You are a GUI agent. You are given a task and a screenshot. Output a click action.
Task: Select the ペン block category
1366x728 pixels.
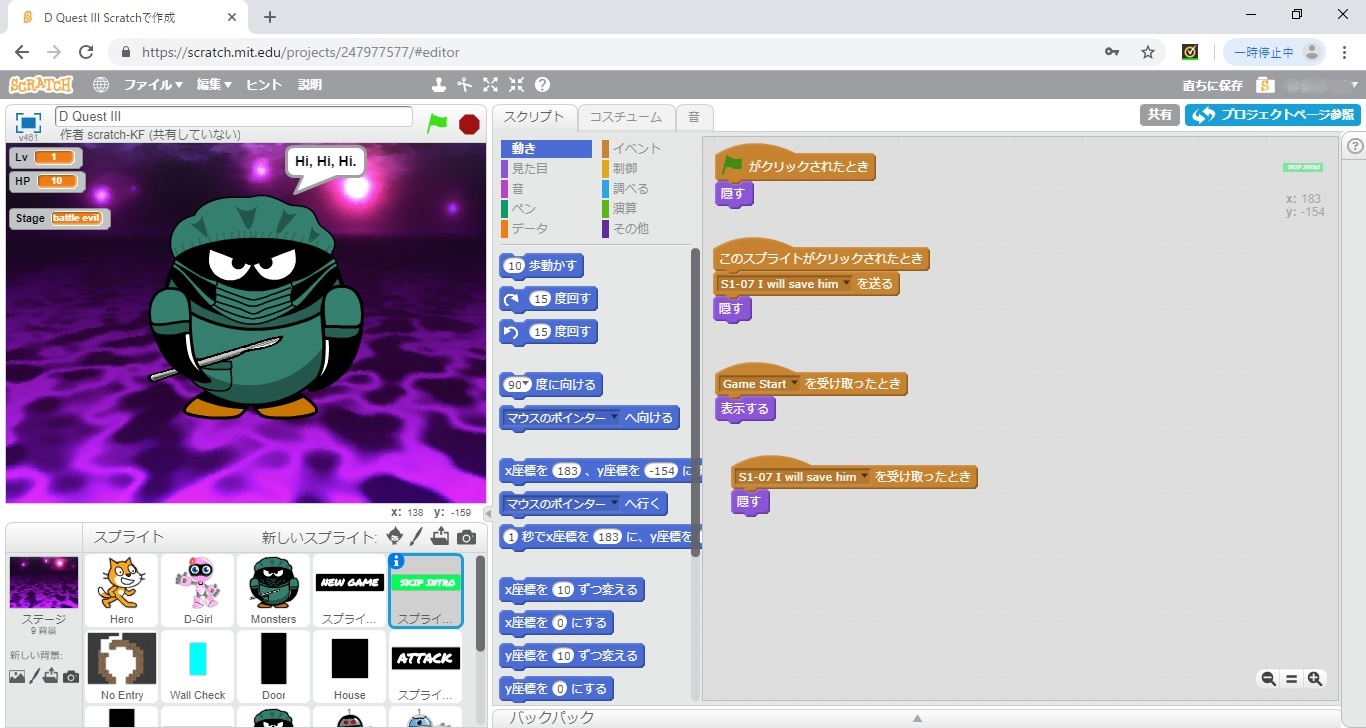pyautogui.click(x=524, y=209)
